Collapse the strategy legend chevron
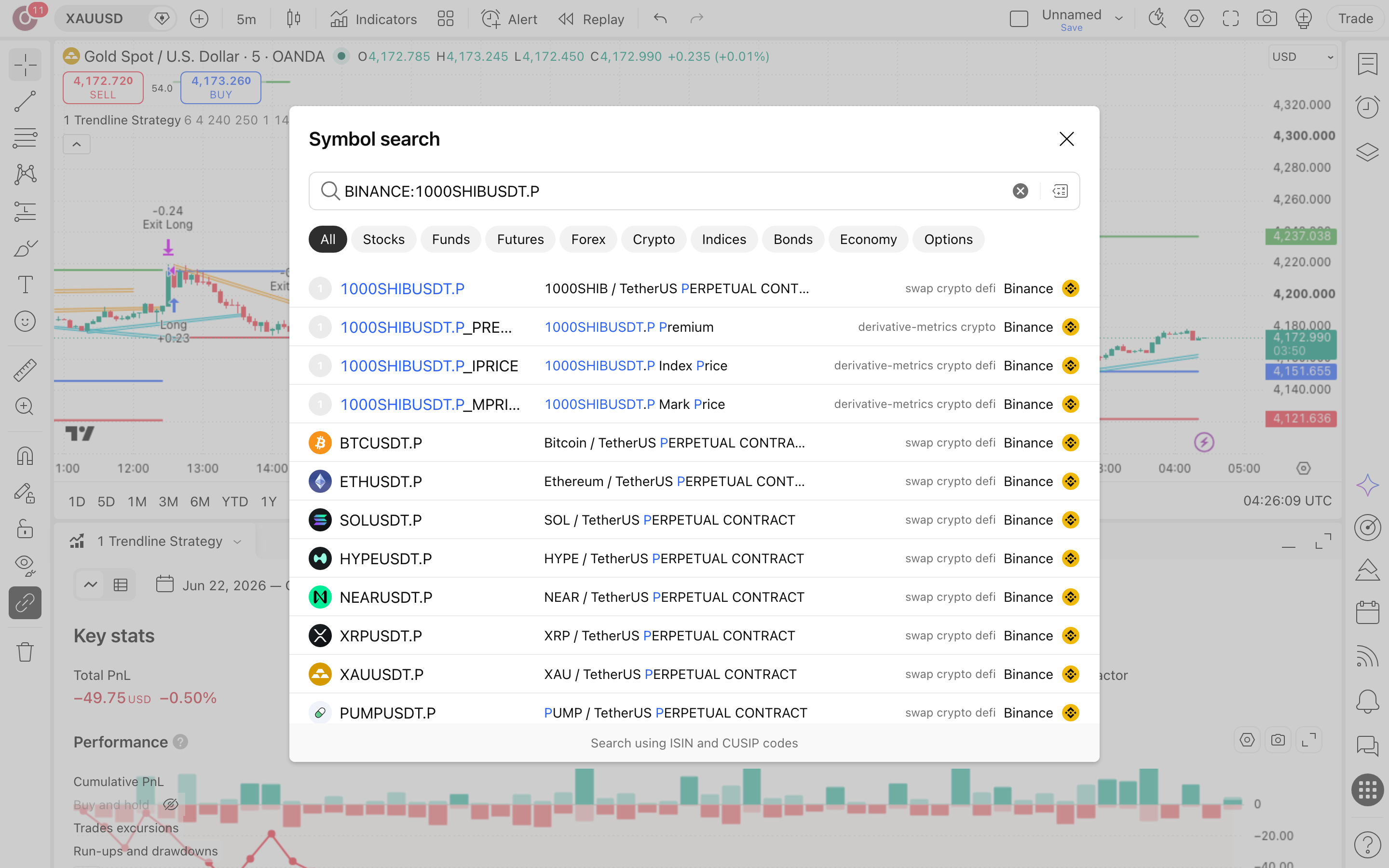 click(76, 144)
